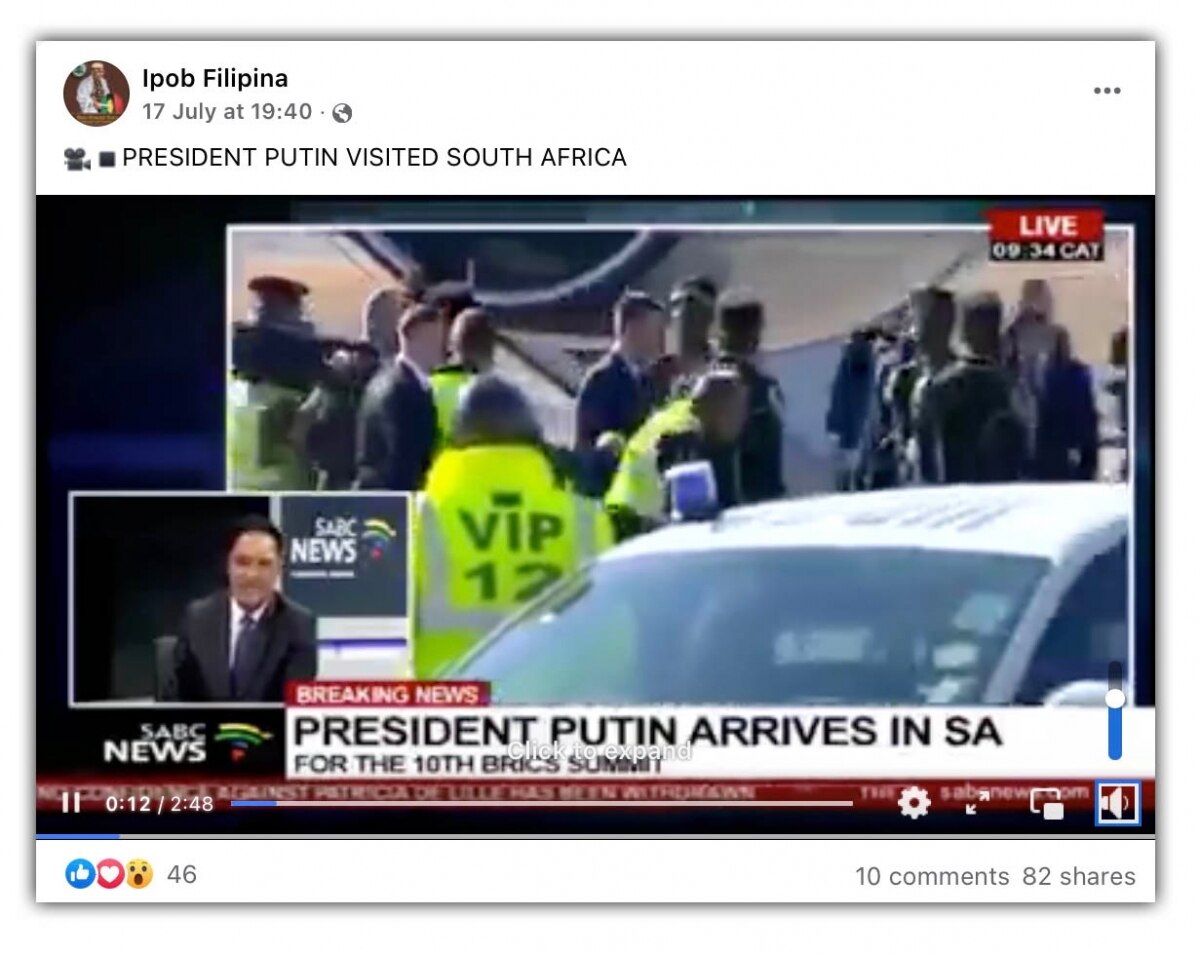
Task: Open the 46 reactions count
Action: (182, 875)
